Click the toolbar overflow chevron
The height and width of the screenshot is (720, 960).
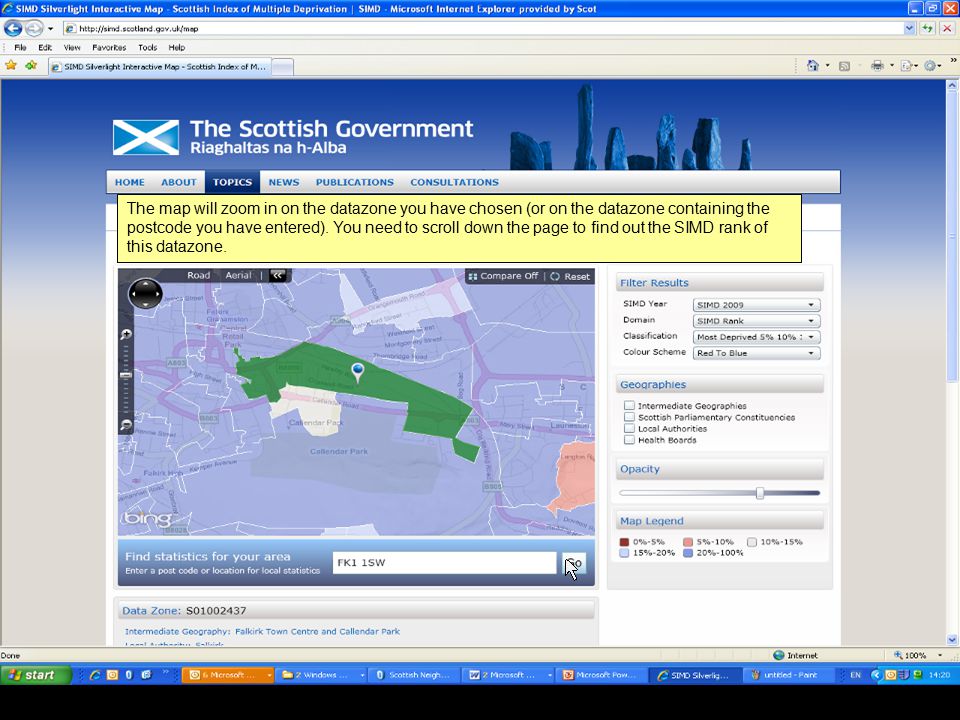pyautogui.click(x=953, y=61)
